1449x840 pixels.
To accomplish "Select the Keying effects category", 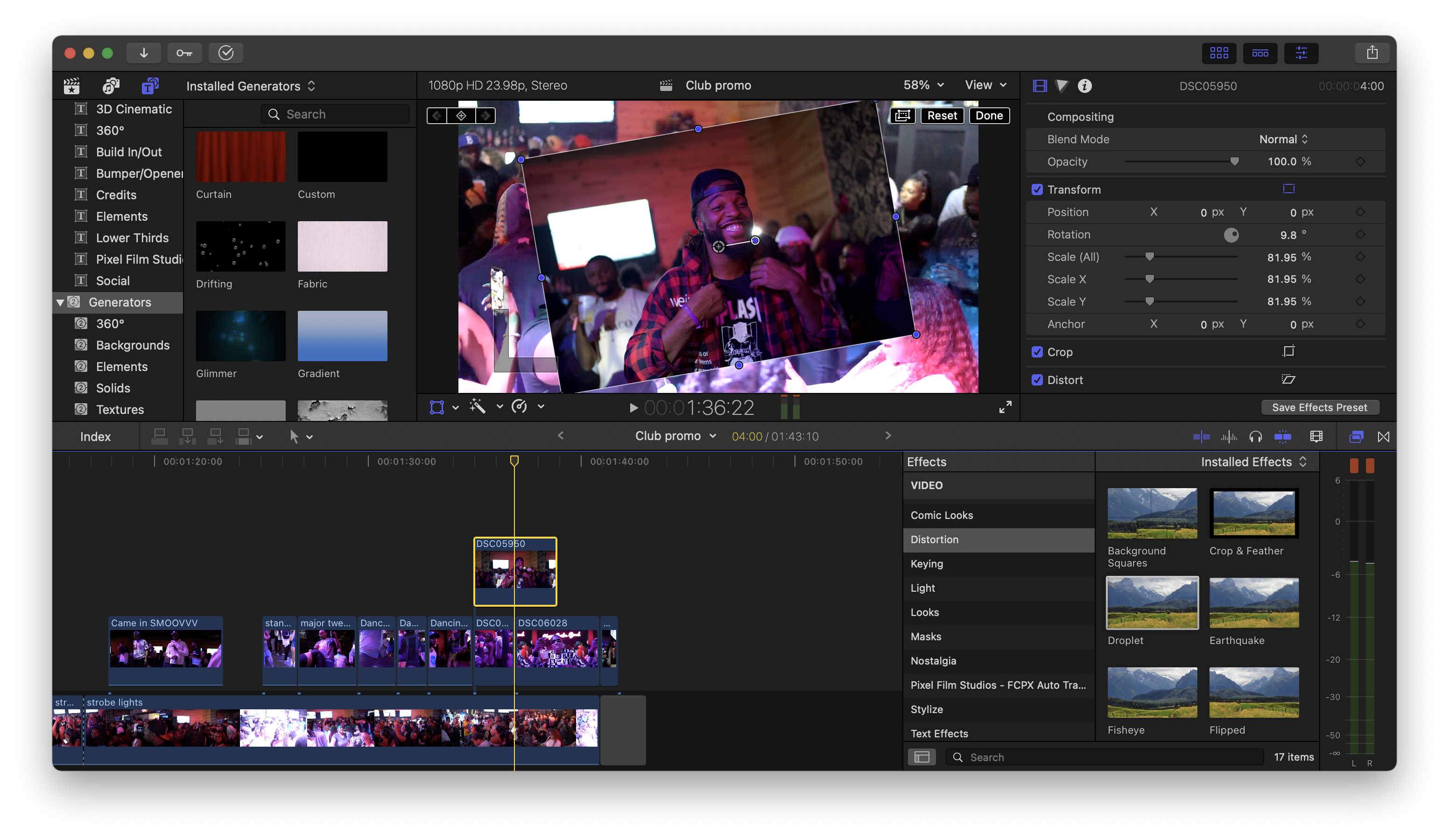I will click(x=927, y=563).
